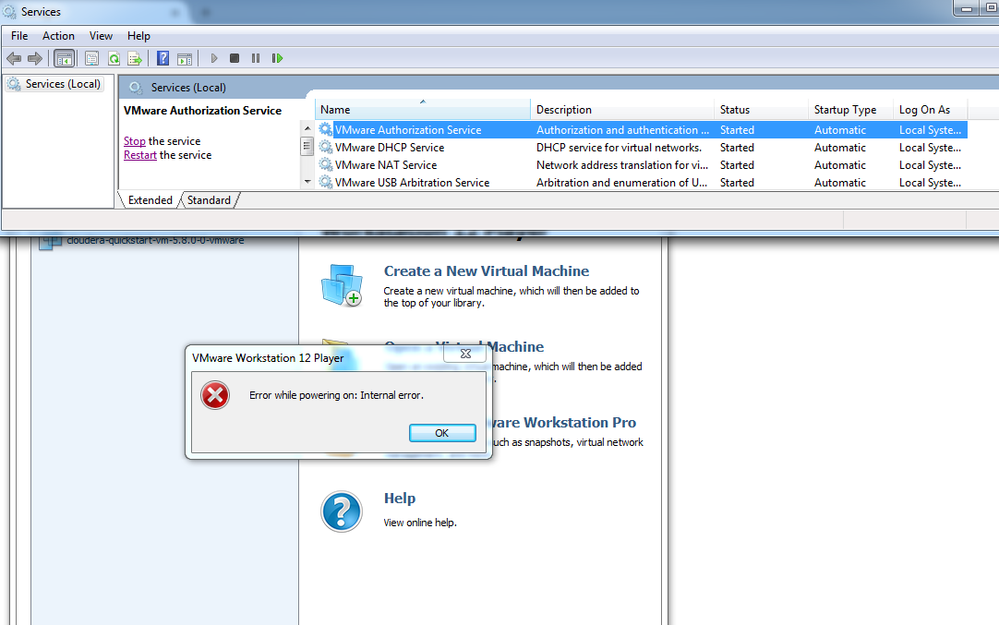This screenshot has height=625, width=999.
Task: Click the Start Service play icon
Action: 214,59
